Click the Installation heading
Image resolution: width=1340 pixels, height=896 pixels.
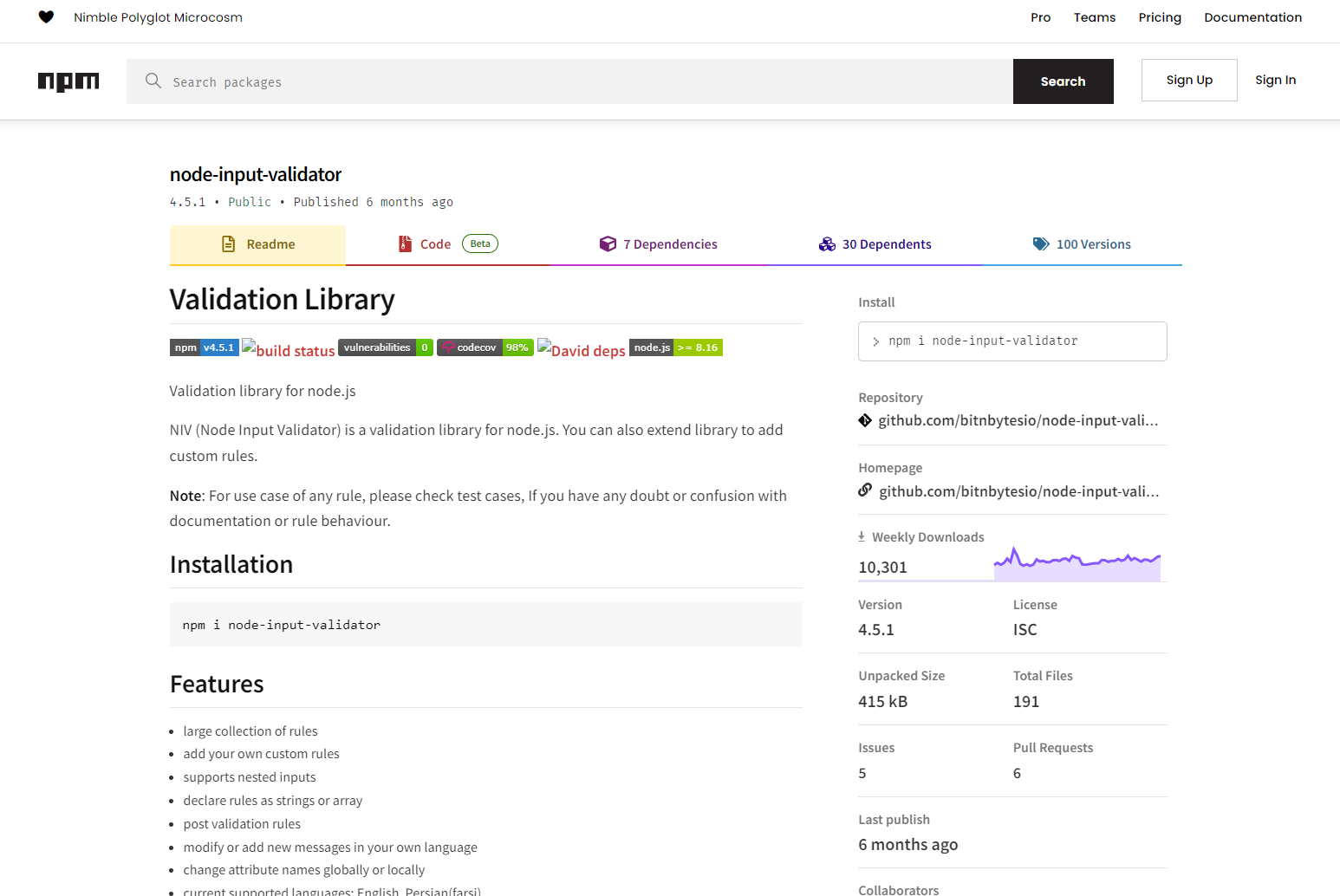coord(231,565)
